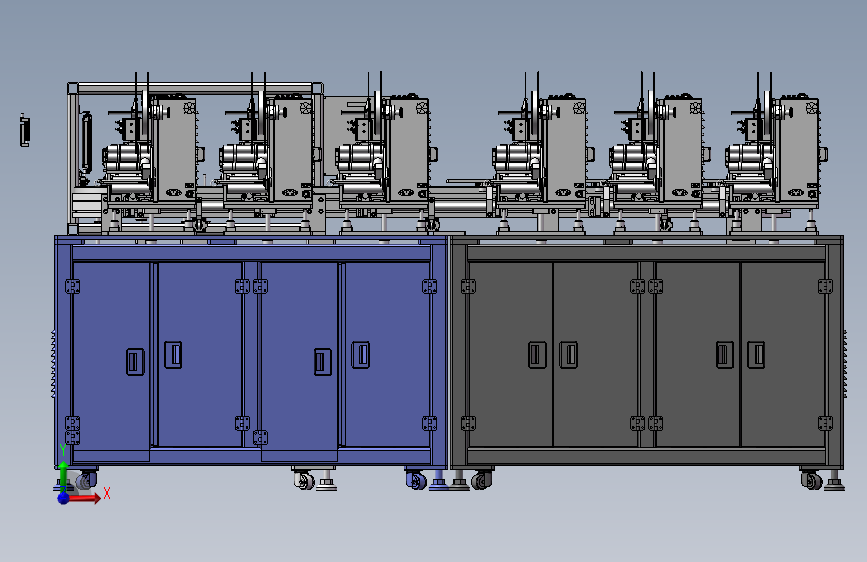Select the upper-right hinge on the gray cabinet's last door

coord(825,287)
